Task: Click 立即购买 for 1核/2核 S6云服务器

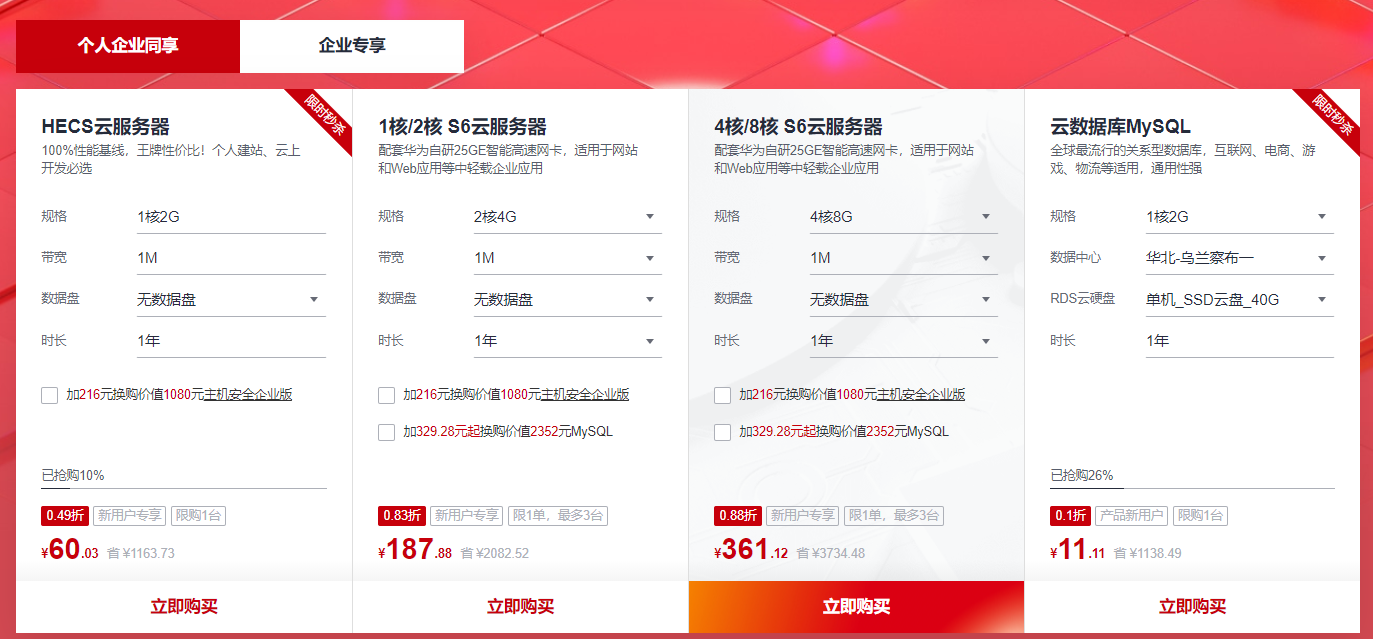Action: (520, 607)
